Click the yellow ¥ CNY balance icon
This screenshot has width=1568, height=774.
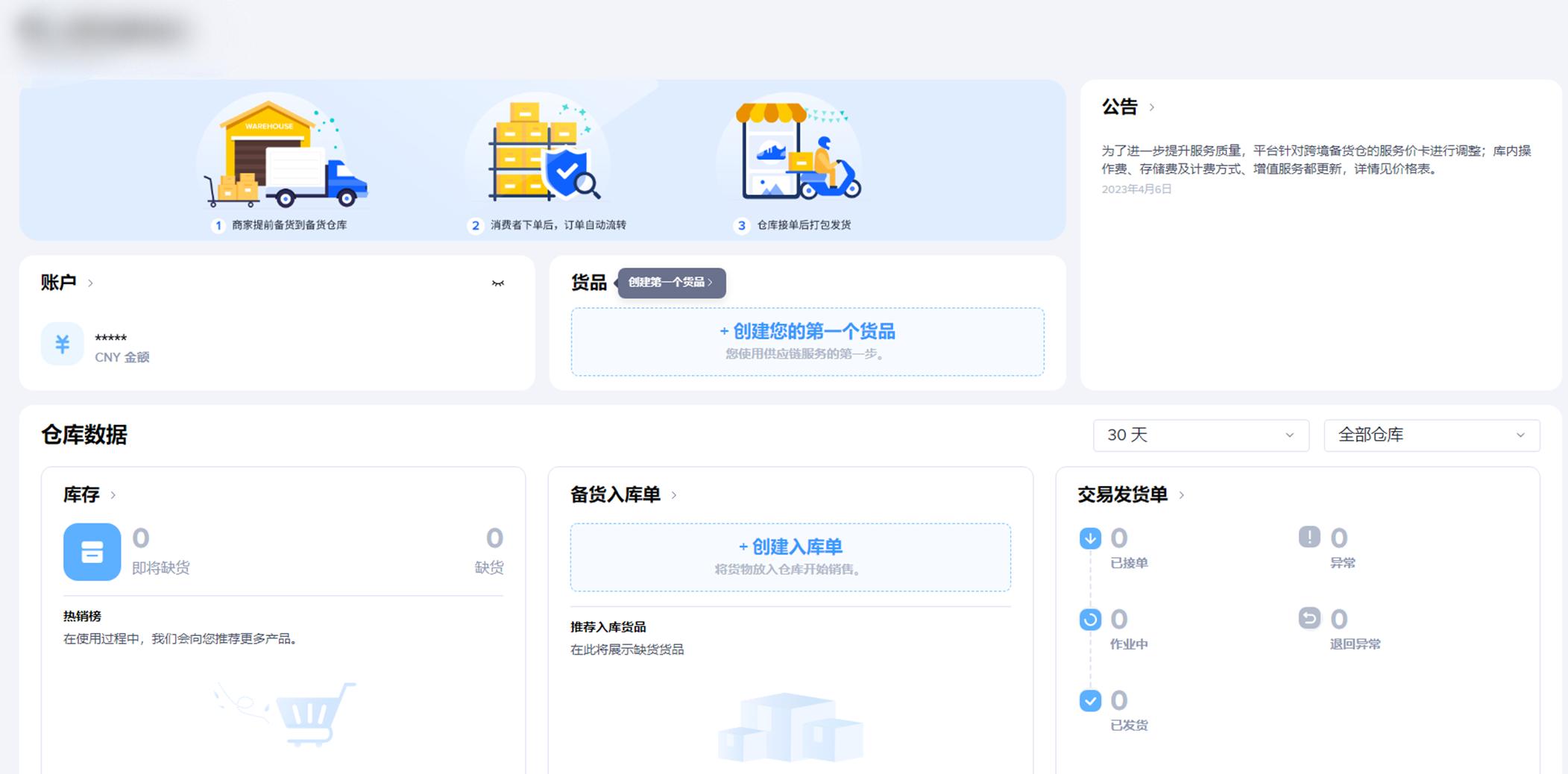pyautogui.click(x=63, y=344)
